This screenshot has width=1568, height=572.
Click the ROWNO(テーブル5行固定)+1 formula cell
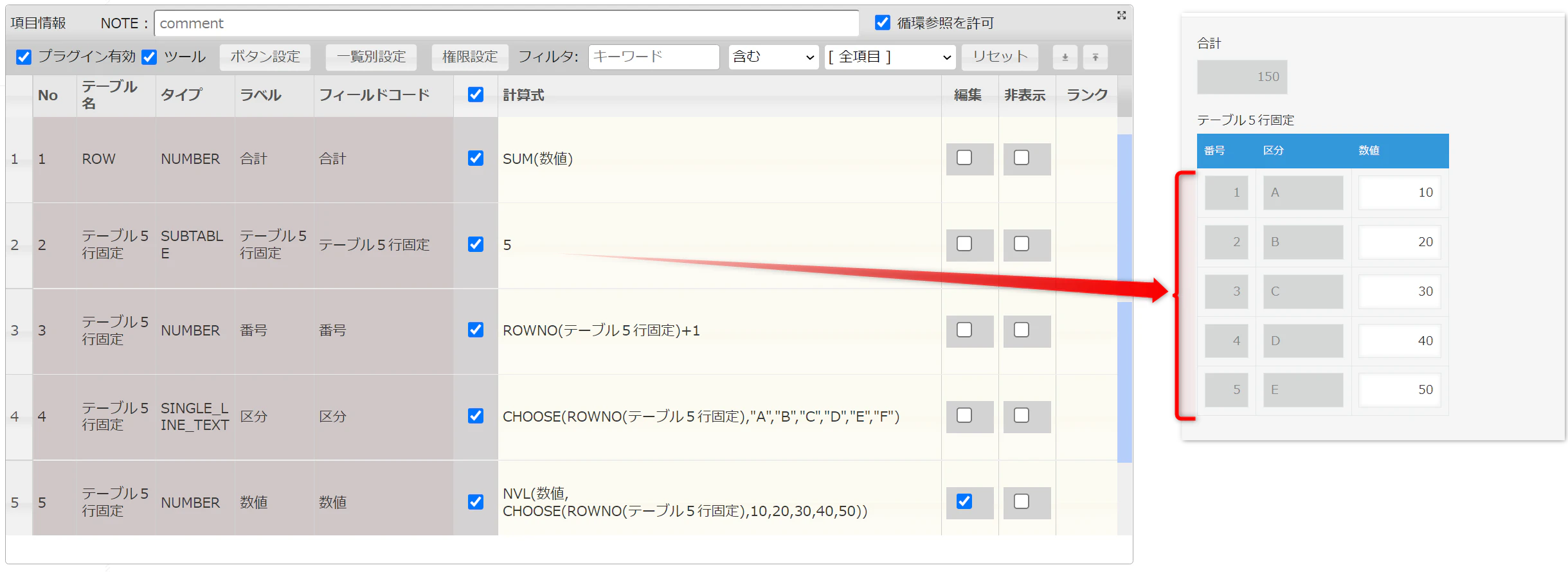pos(719,332)
